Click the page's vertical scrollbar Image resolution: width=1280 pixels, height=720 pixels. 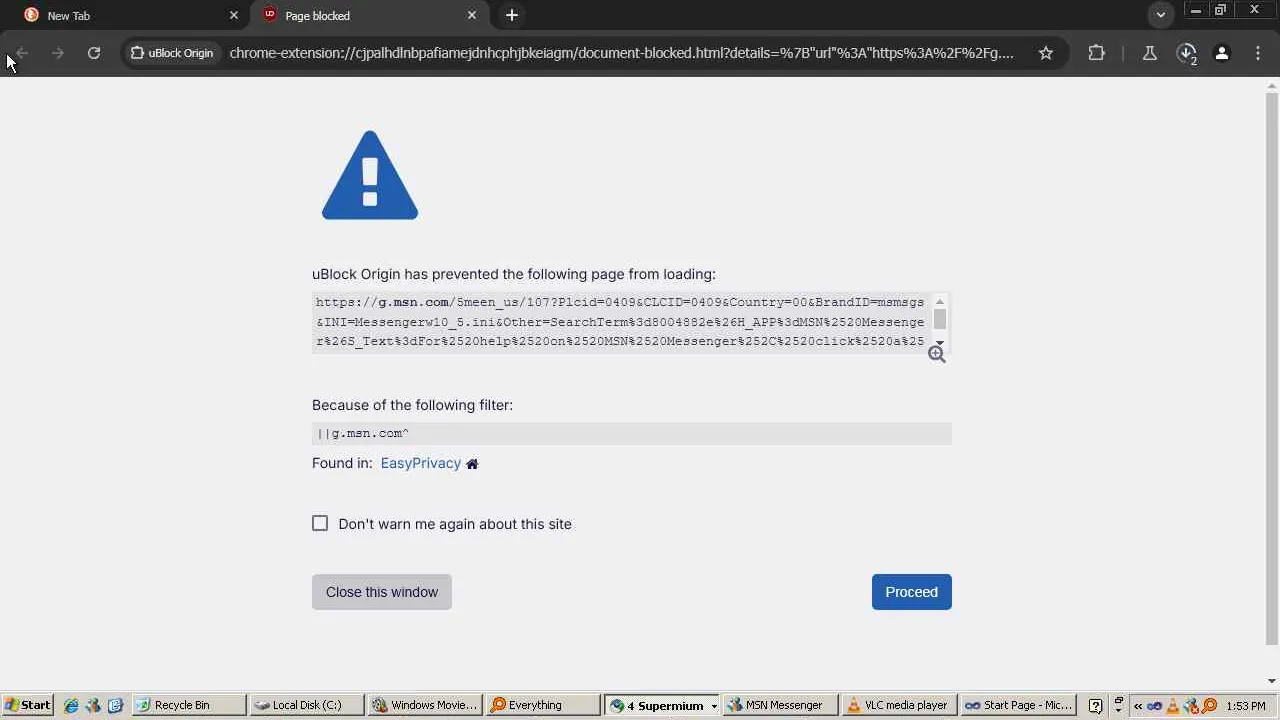(1272, 370)
